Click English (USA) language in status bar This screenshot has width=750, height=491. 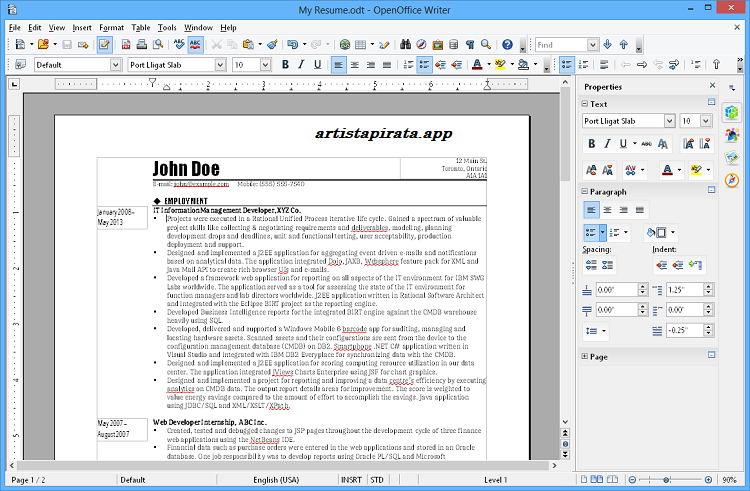(276, 480)
